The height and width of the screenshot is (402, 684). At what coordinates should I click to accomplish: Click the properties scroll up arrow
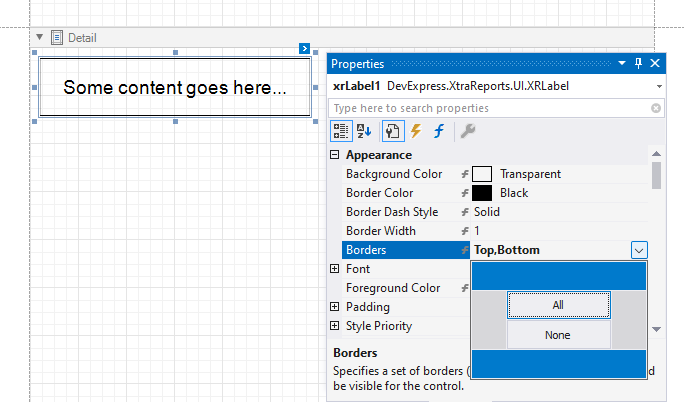pyautogui.click(x=656, y=153)
